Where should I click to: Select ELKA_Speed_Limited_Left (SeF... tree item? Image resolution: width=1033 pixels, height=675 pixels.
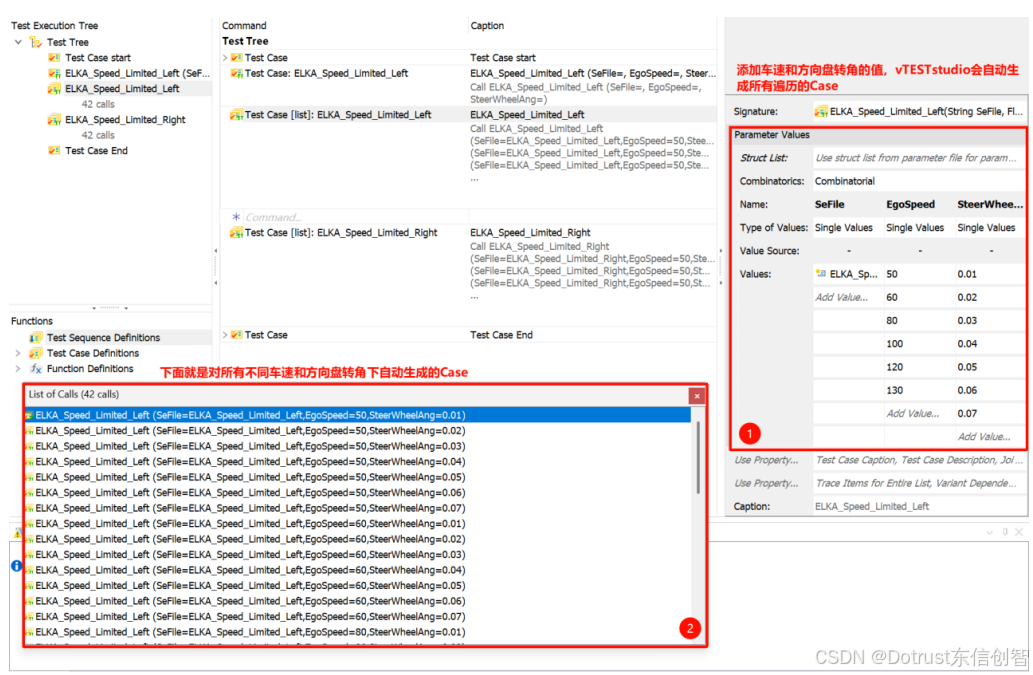pos(137,73)
